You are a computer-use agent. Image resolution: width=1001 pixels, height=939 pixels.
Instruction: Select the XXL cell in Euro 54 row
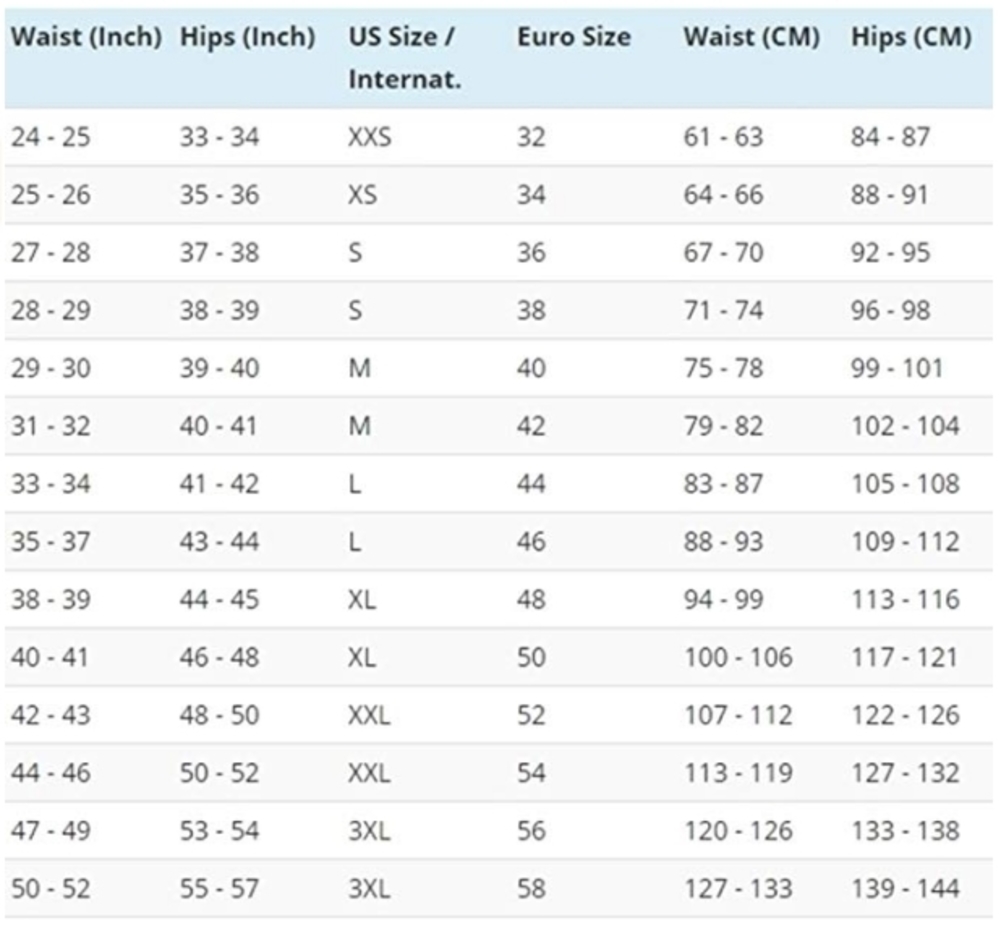coord(369,773)
